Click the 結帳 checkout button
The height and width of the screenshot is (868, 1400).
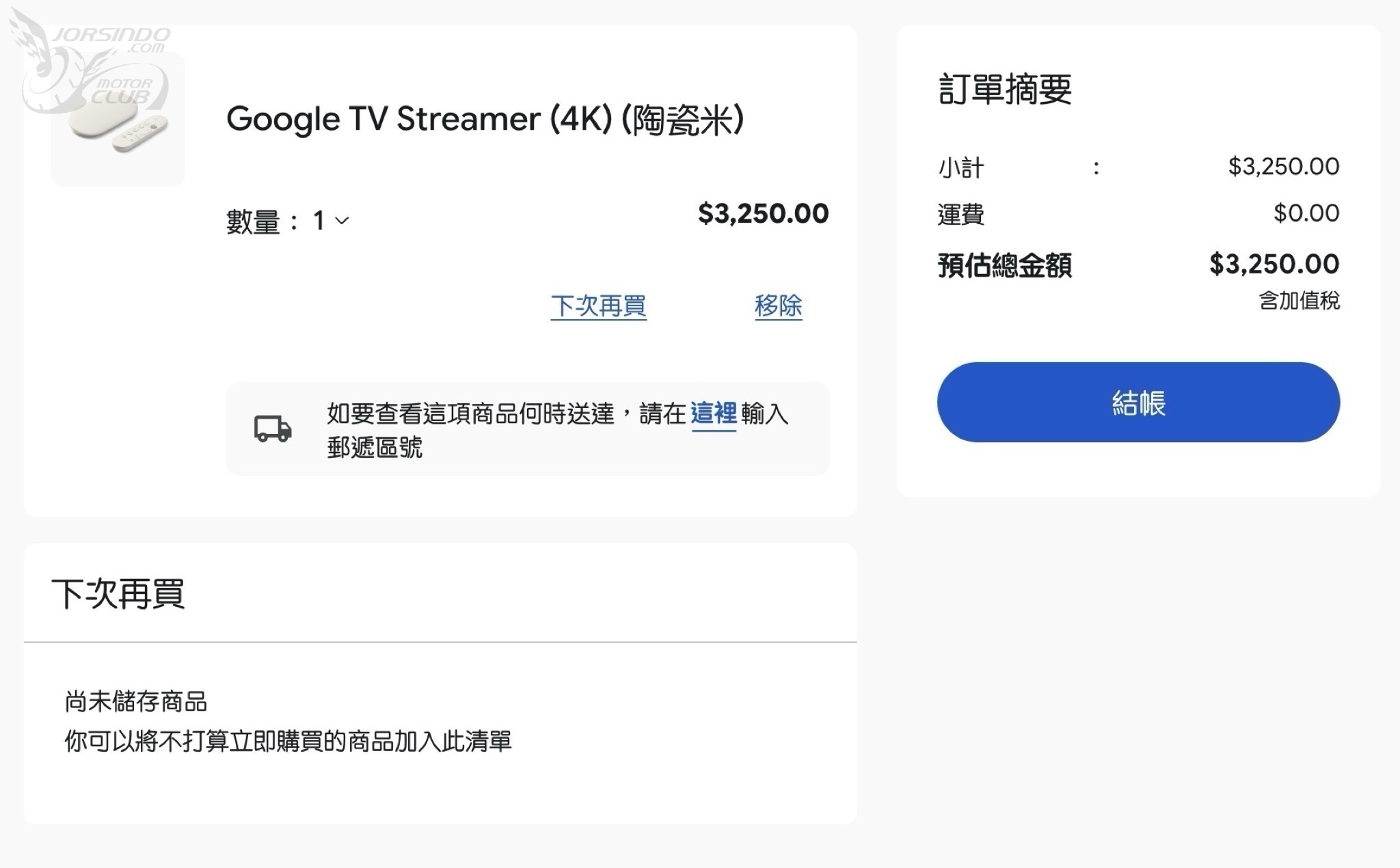[1138, 402]
